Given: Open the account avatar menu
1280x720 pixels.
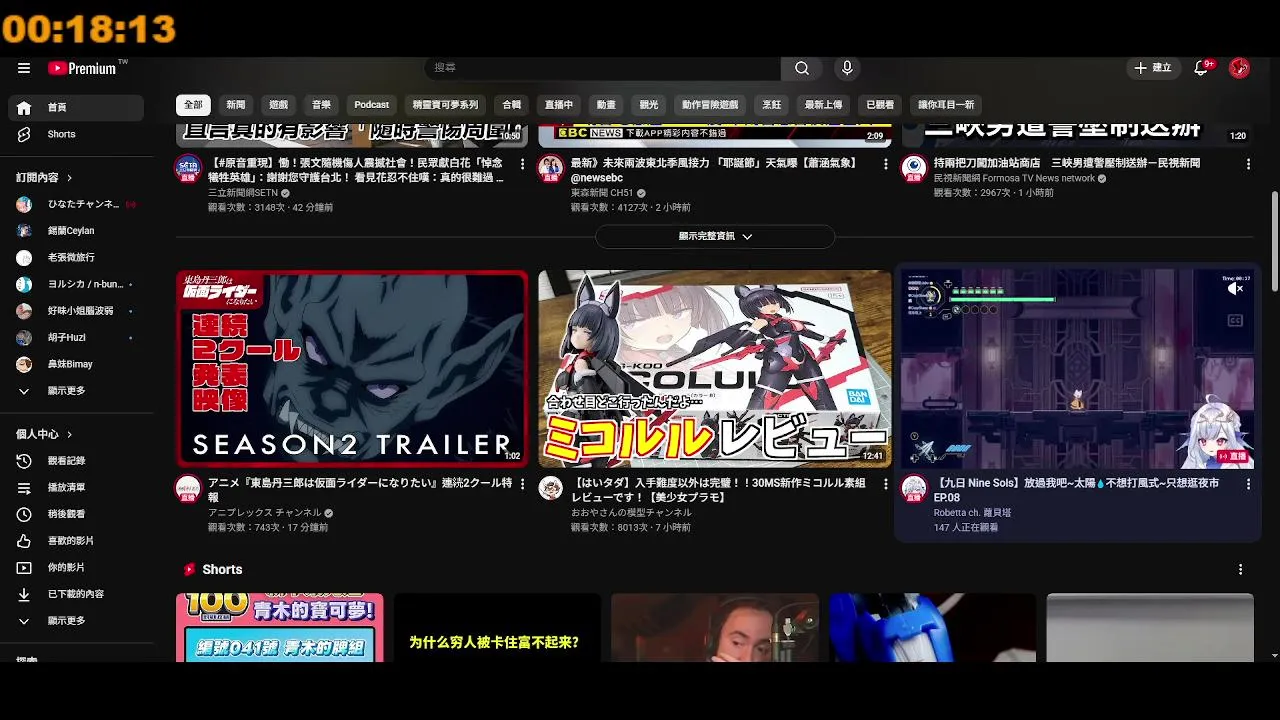Looking at the screenshot, I should [x=1239, y=68].
